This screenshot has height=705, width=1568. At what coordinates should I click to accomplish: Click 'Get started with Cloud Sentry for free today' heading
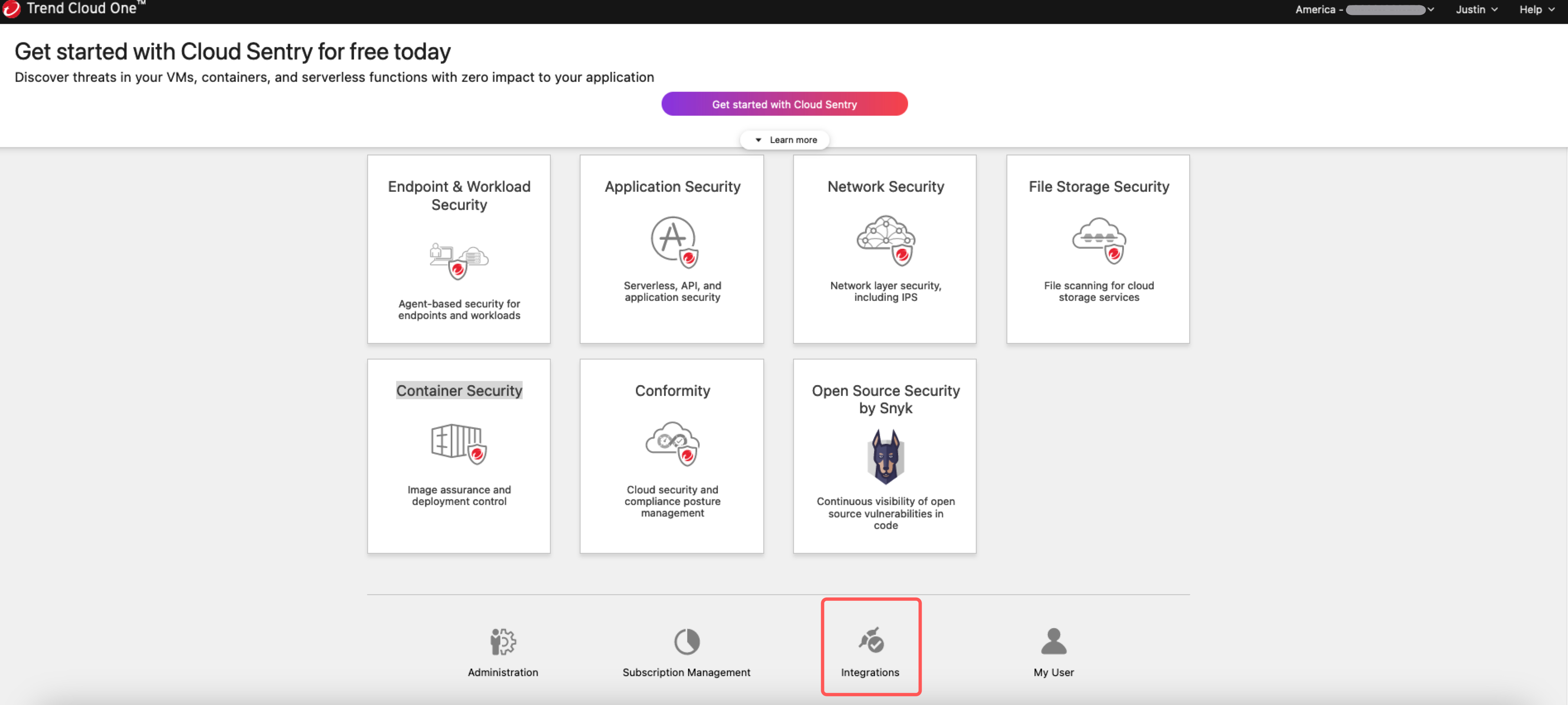[232, 52]
